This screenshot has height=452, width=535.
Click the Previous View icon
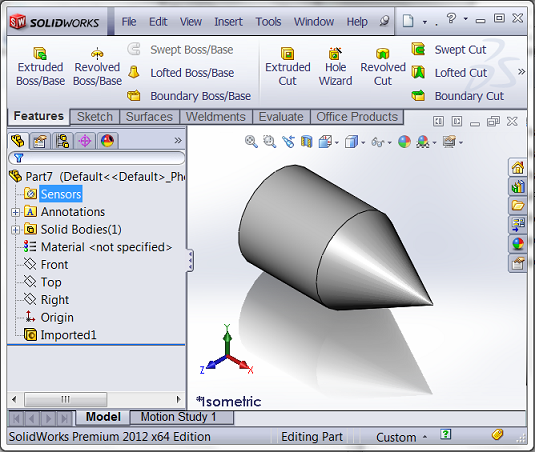(288, 142)
